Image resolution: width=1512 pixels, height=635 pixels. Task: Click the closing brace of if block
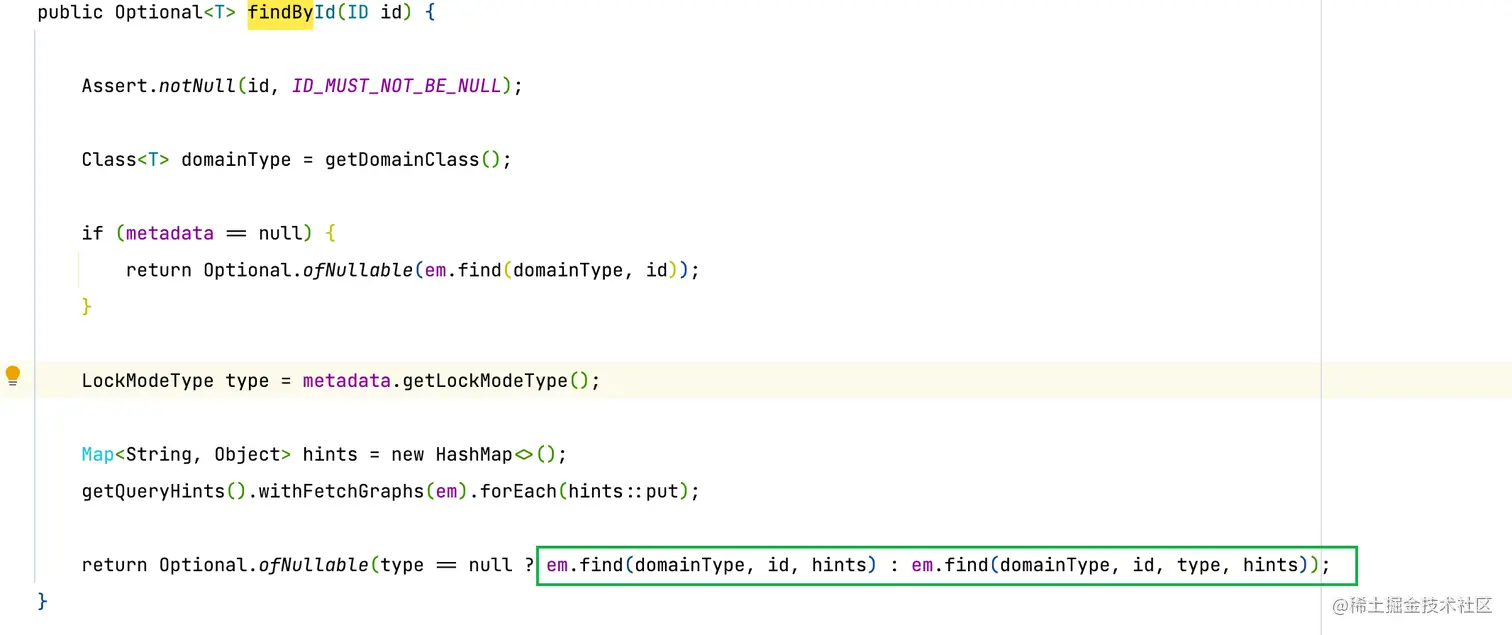coord(87,306)
